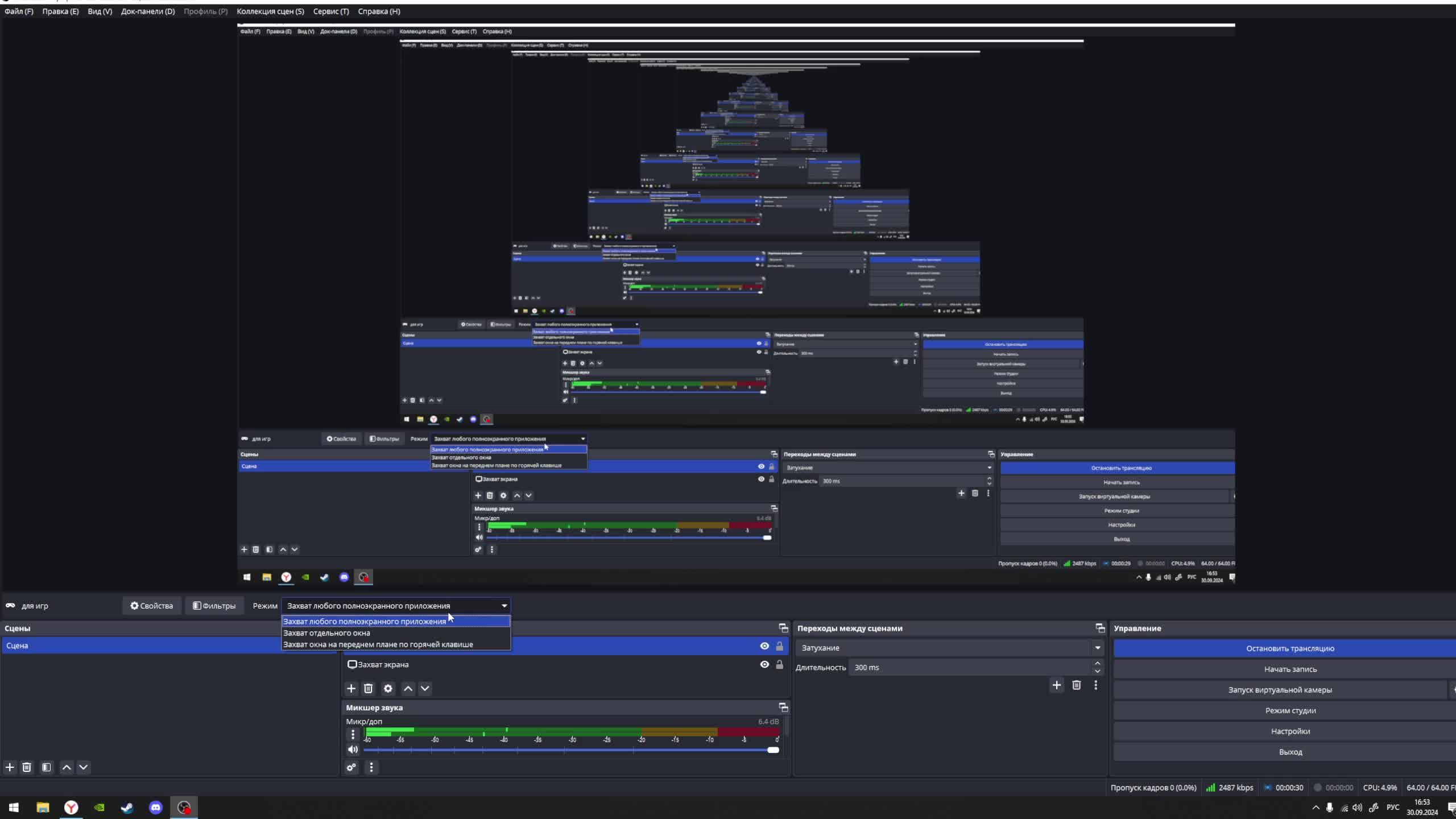Open the Сервис (T) menu
1456x819 pixels.
pyautogui.click(x=331, y=11)
